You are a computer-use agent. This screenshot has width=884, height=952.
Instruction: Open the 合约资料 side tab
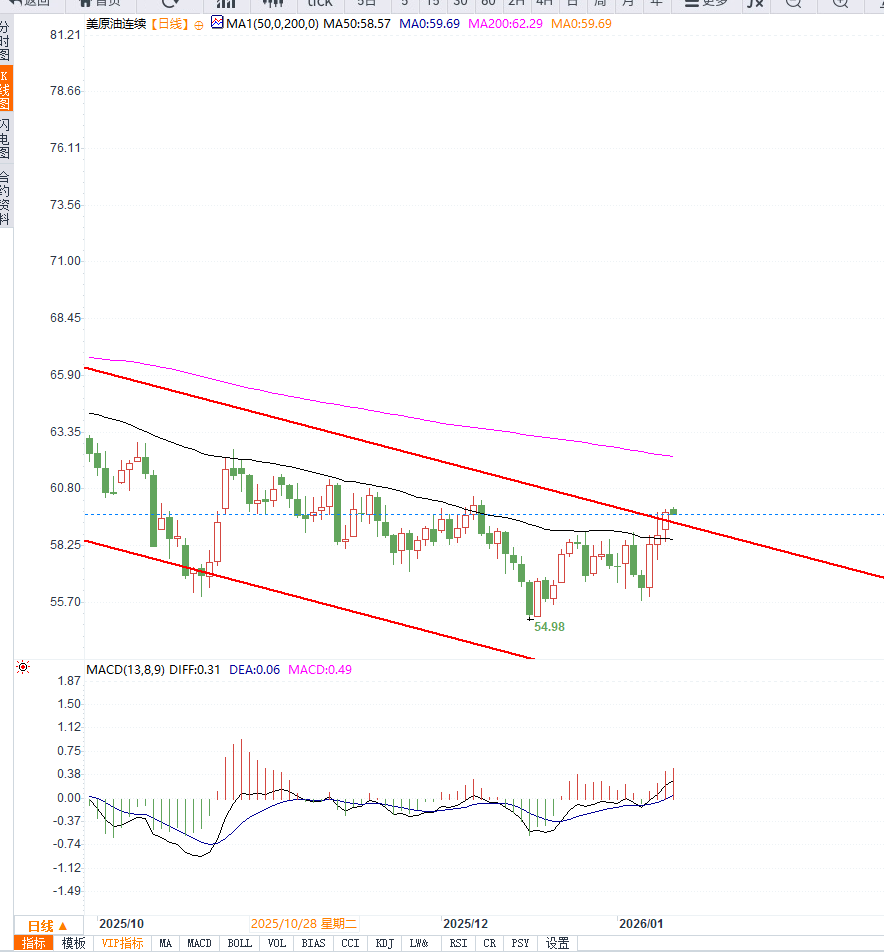click(x=5, y=197)
